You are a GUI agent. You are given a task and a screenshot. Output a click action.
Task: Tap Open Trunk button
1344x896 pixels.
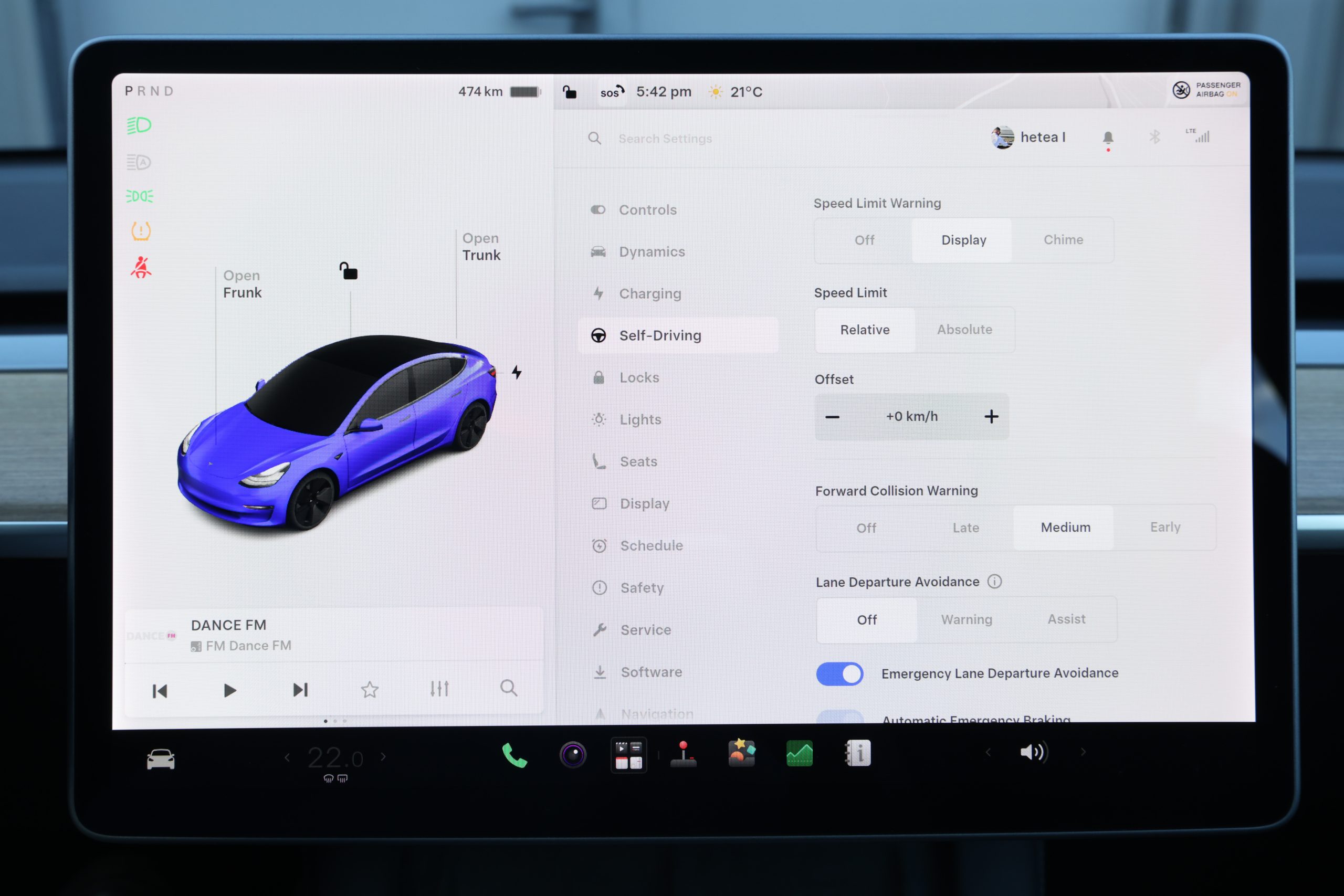point(481,247)
